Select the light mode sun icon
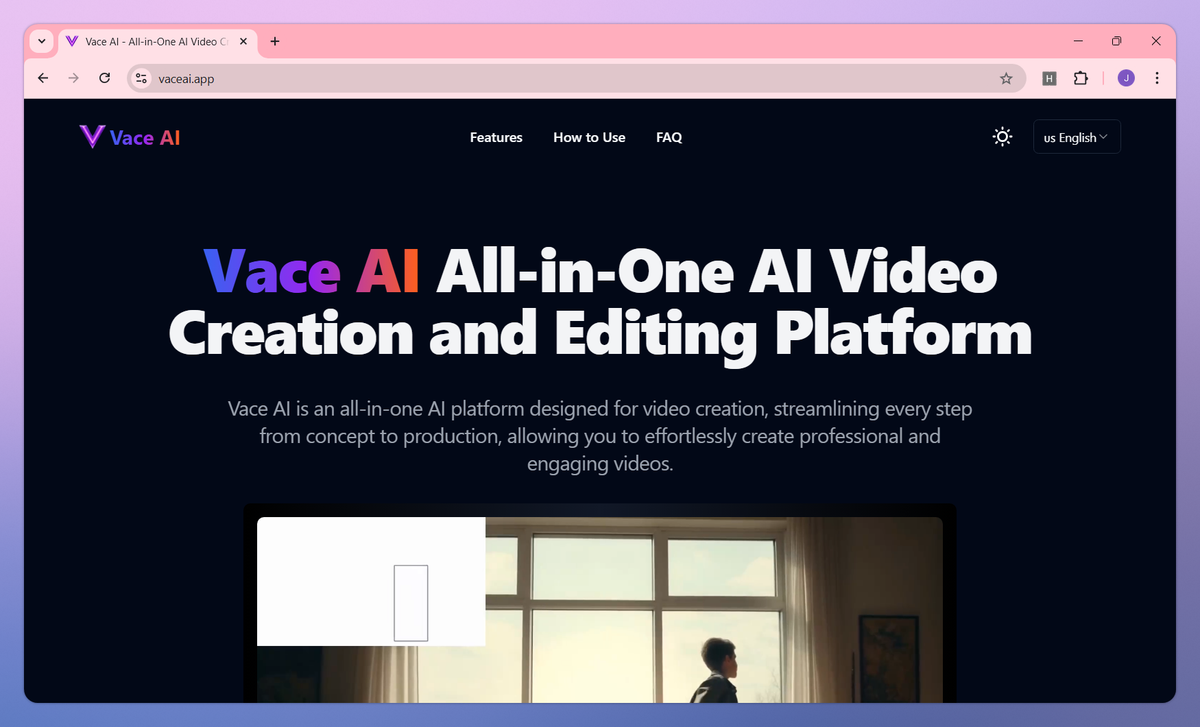Viewport: 1200px width, 727px height. [x=1002, y=136]
